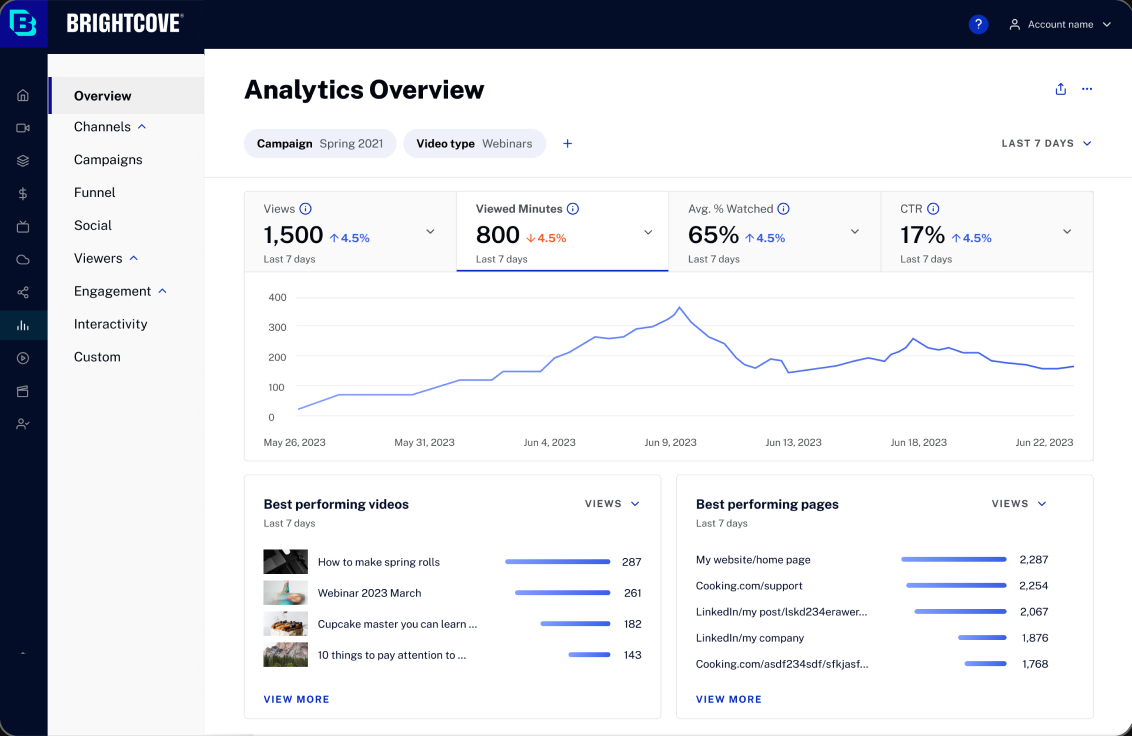The image size is (1132, 736).
Task: Click the Brightcove wordmark
Action: pos(125,23)
